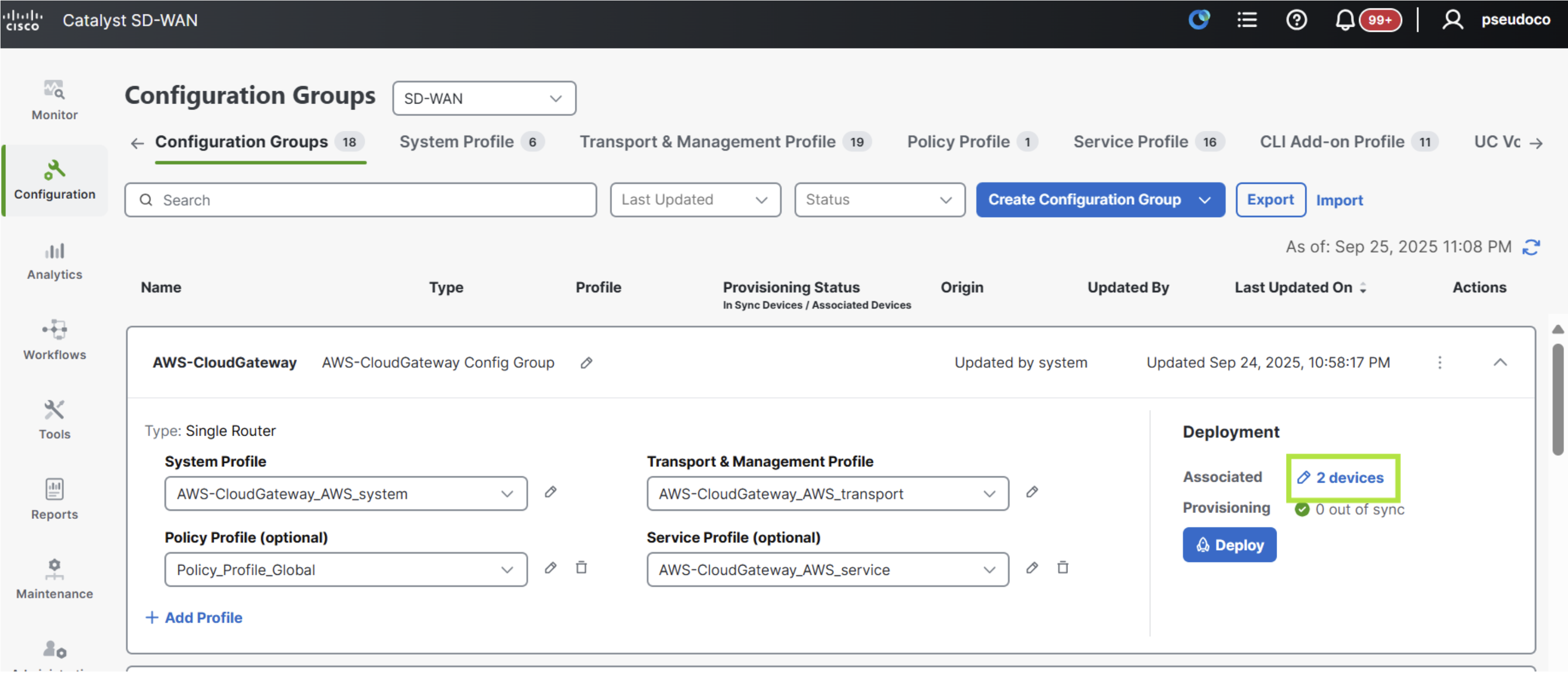
Task: Open Transport profile AWS-CloudGateway_AWS_transport dropdown
Action: (828, 494)
